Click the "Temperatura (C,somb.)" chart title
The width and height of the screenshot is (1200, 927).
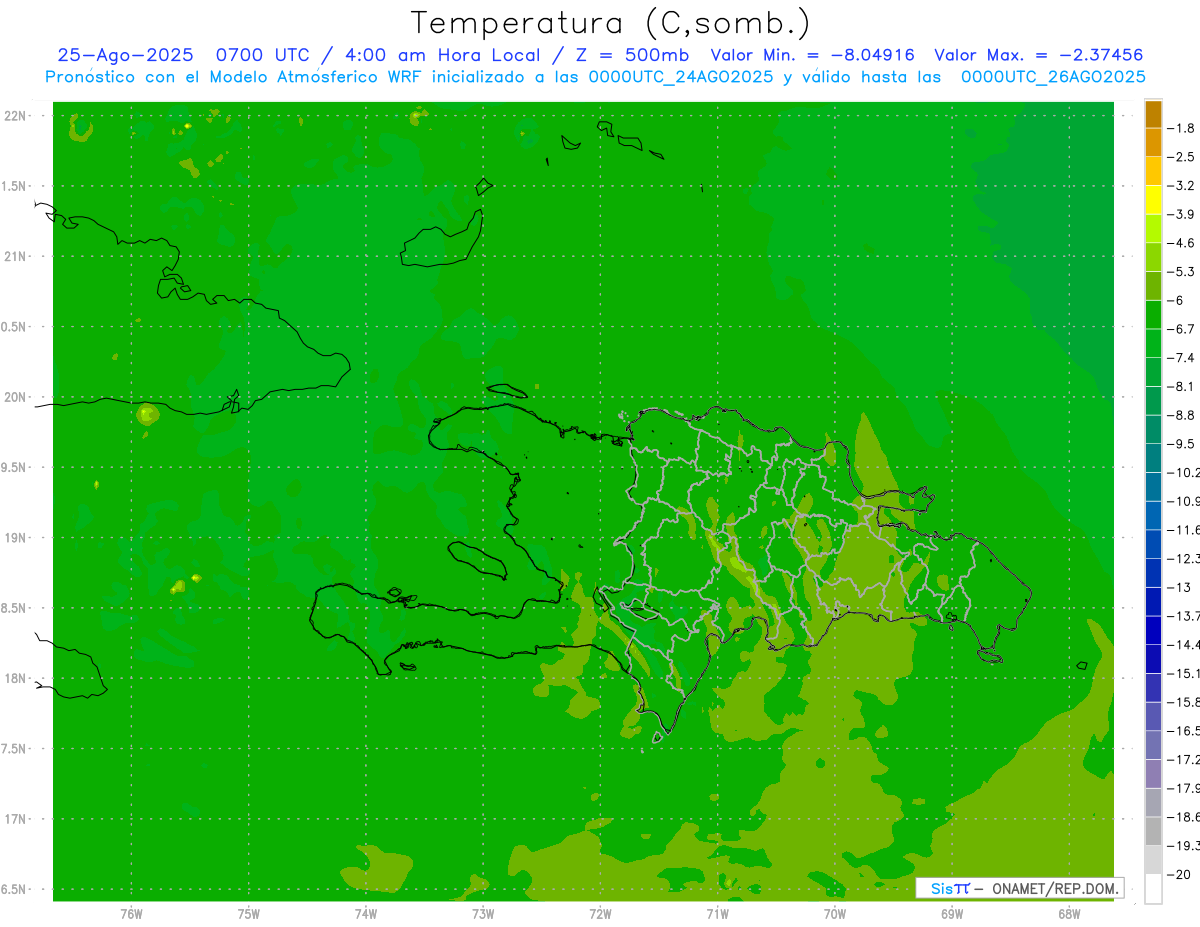[x=610, y=24]
